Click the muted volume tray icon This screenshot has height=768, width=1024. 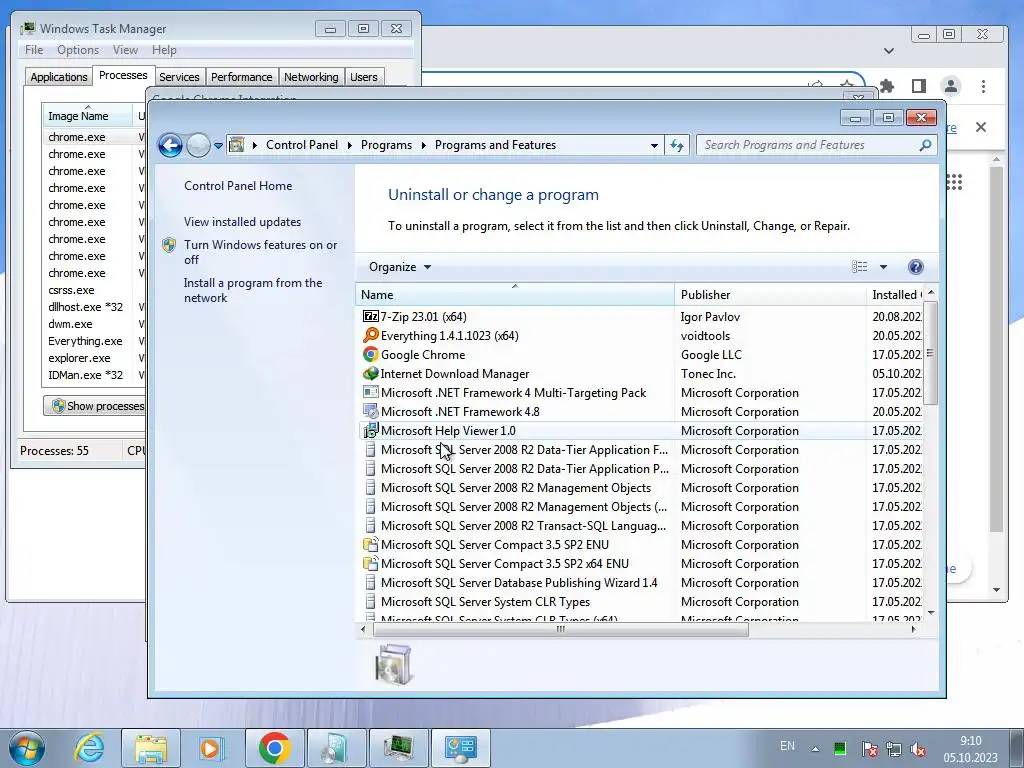918,749
